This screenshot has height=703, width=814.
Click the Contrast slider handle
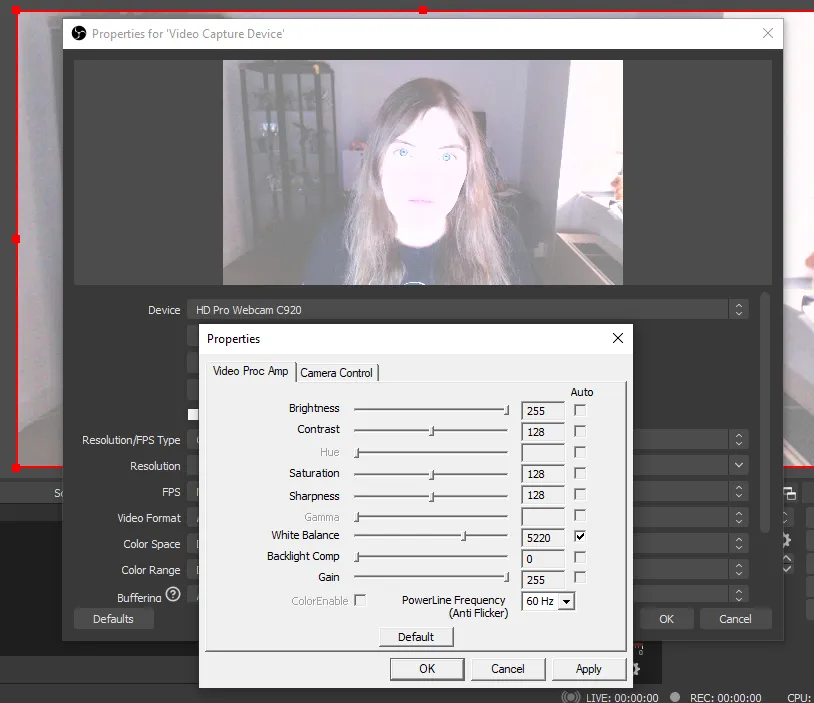pos(431,431)
